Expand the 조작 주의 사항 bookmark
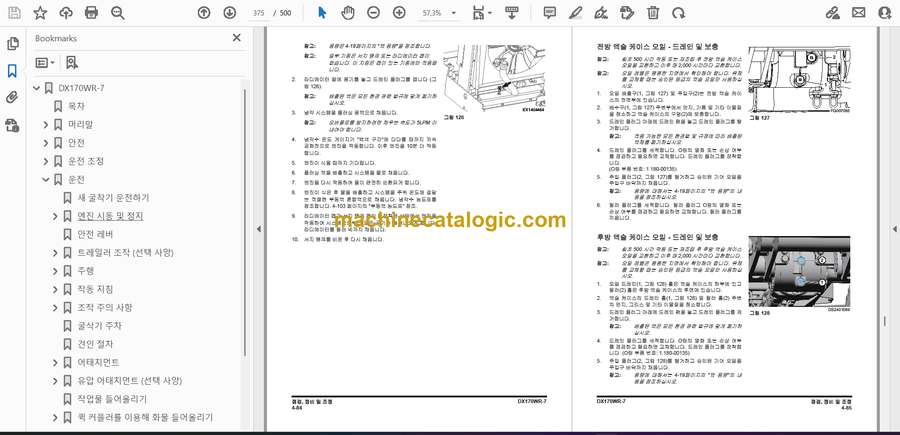 (55, 308)
